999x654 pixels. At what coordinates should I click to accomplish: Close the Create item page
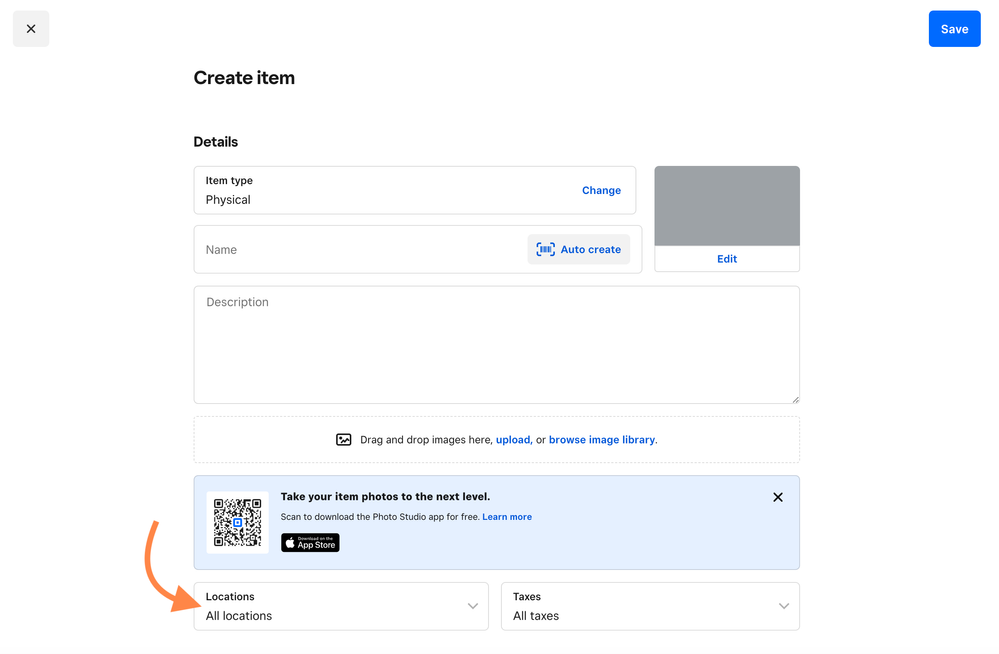tap(31, 29)
